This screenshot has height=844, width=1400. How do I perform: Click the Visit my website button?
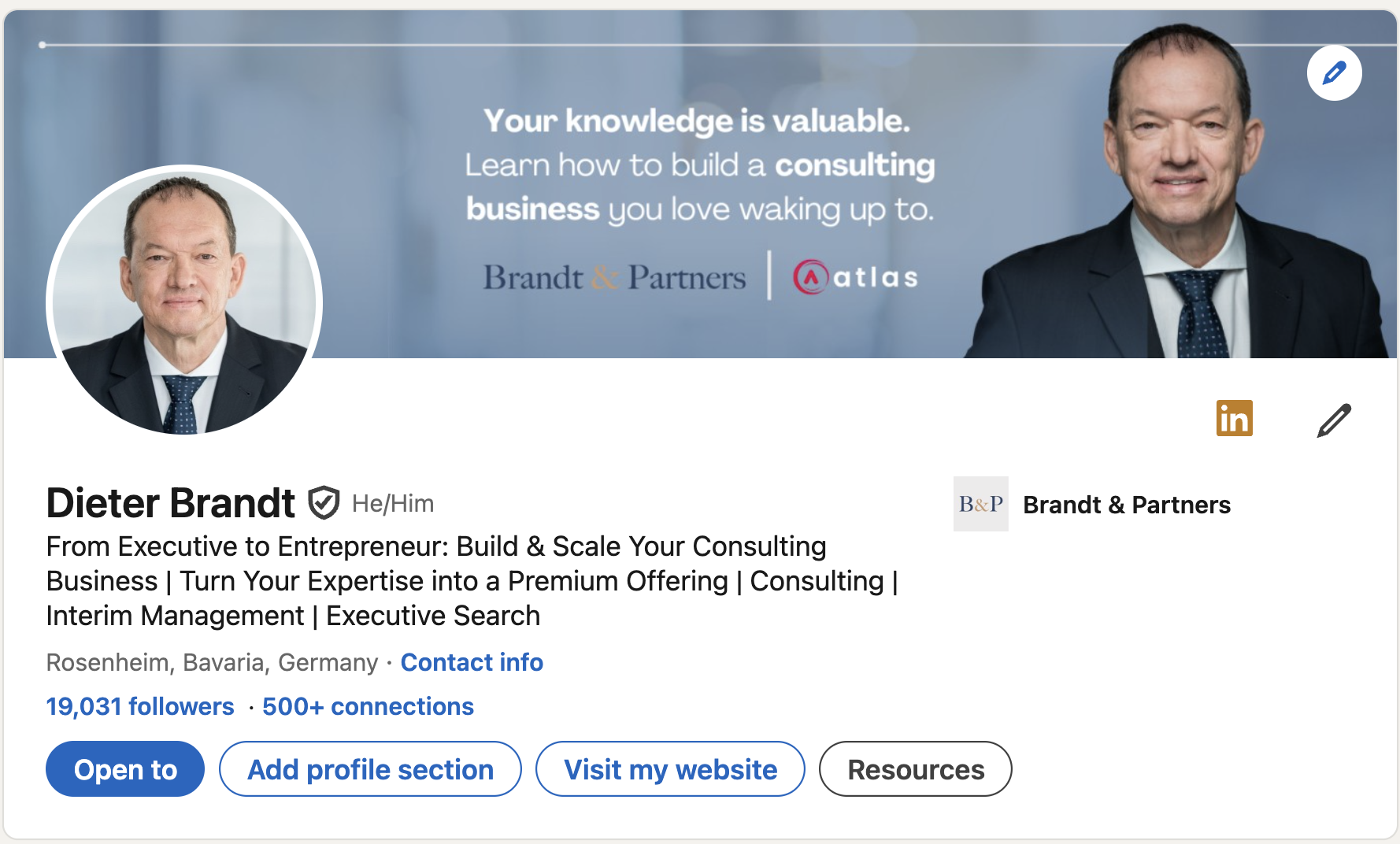(x=670, y=769)
